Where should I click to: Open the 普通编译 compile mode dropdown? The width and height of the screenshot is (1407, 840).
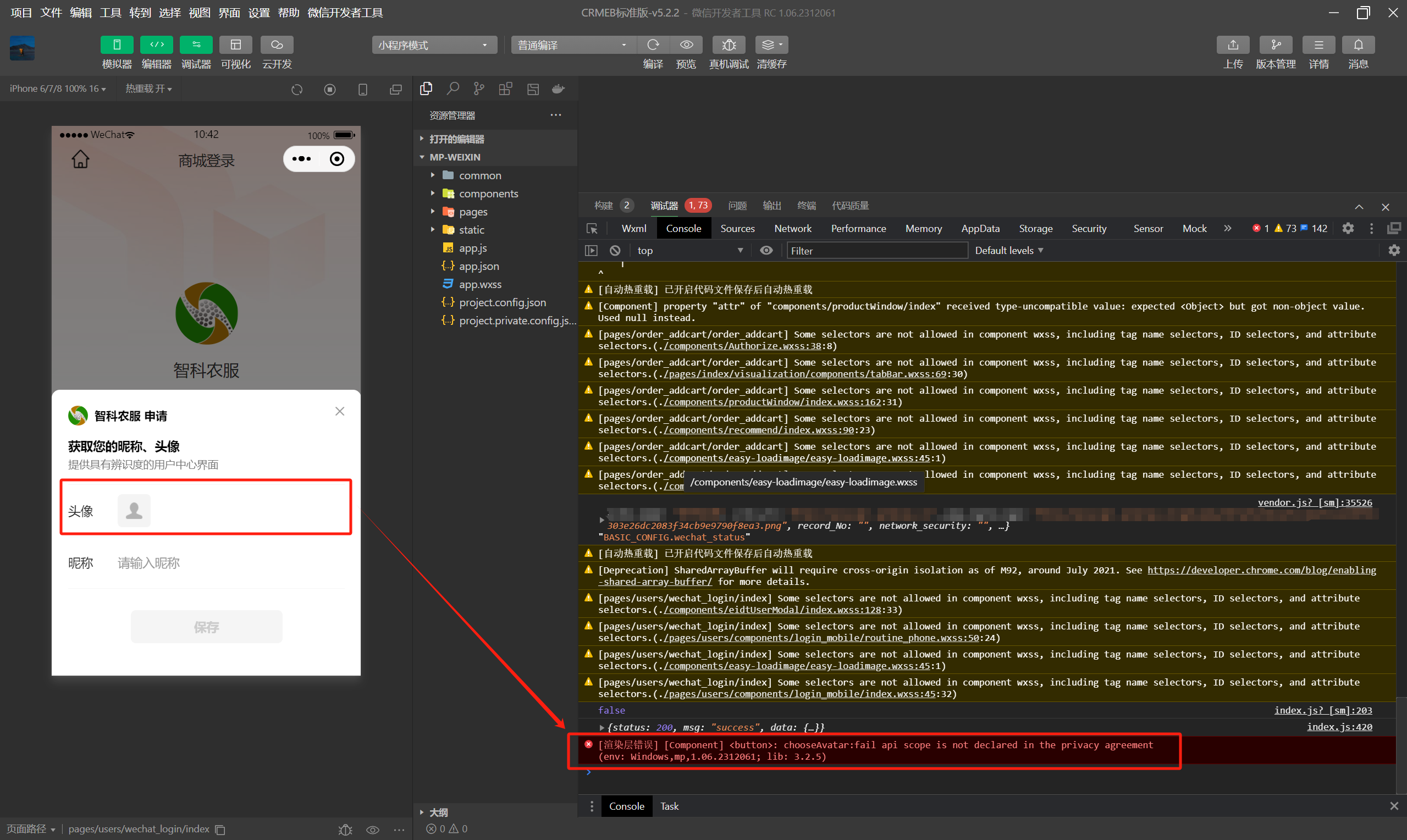tap(574, 45)
